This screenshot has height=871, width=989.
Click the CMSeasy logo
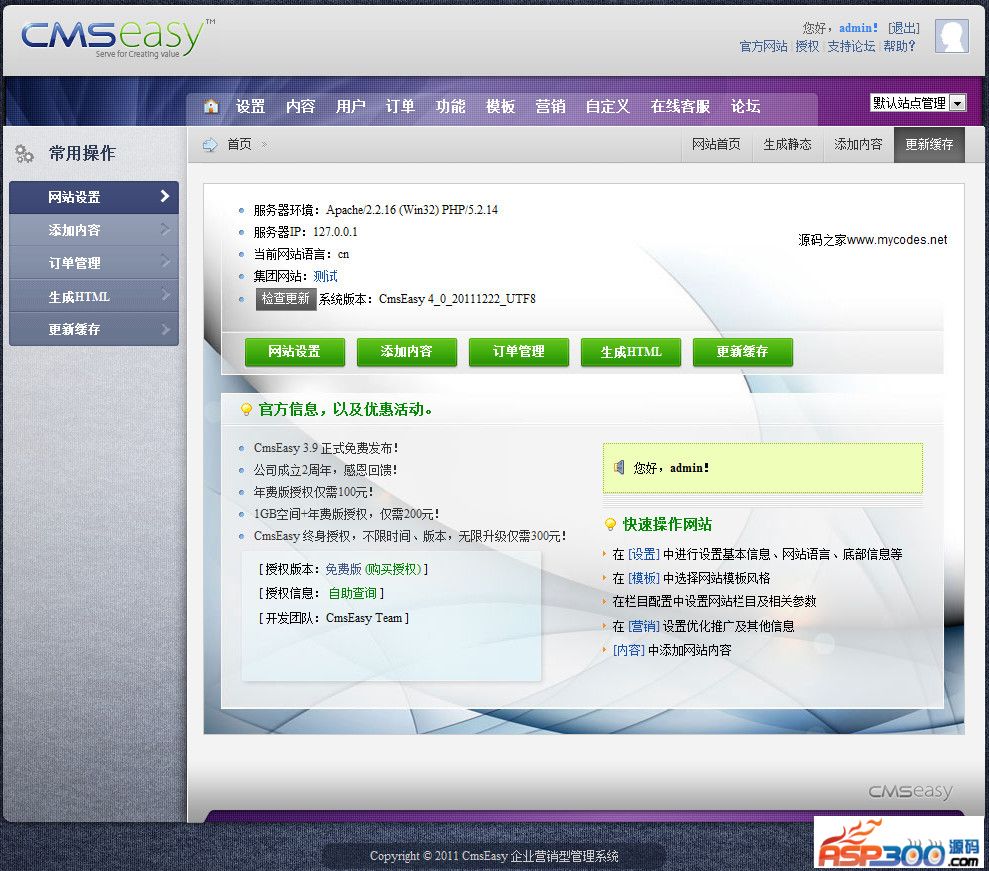(x=118, y=38)
